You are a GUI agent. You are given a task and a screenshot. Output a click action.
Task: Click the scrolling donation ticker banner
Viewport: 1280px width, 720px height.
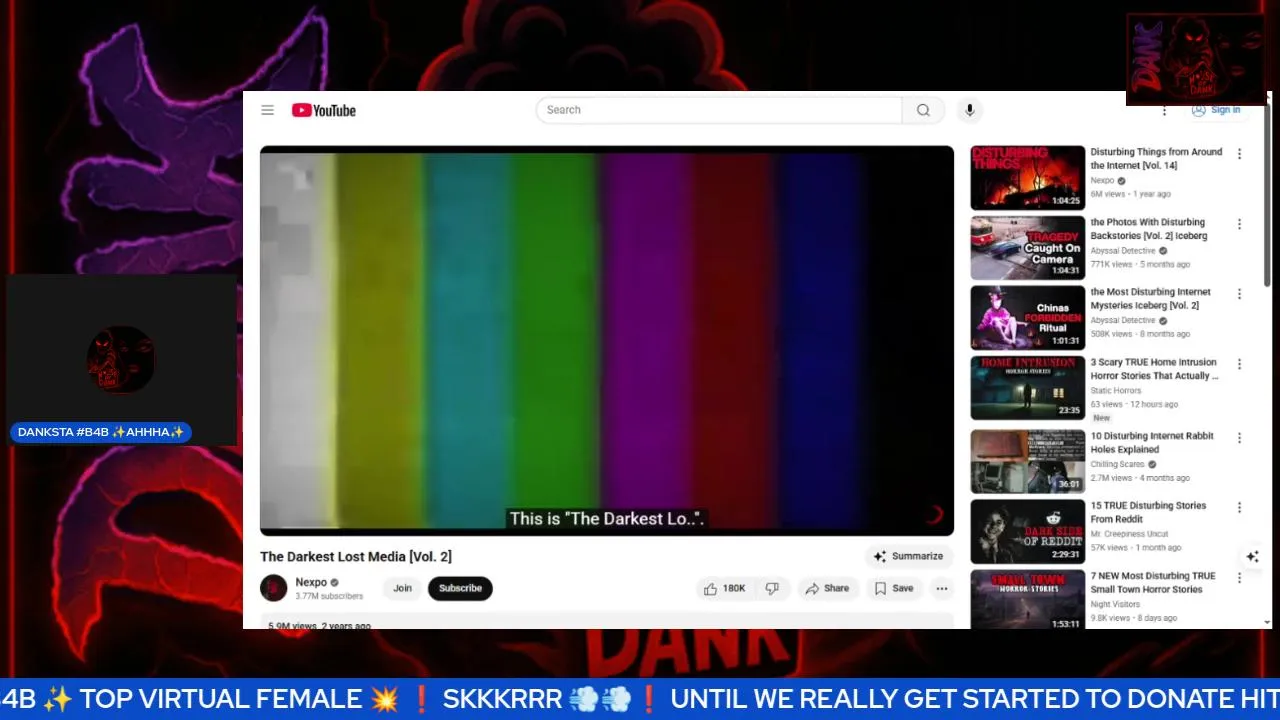click(640, 698)
